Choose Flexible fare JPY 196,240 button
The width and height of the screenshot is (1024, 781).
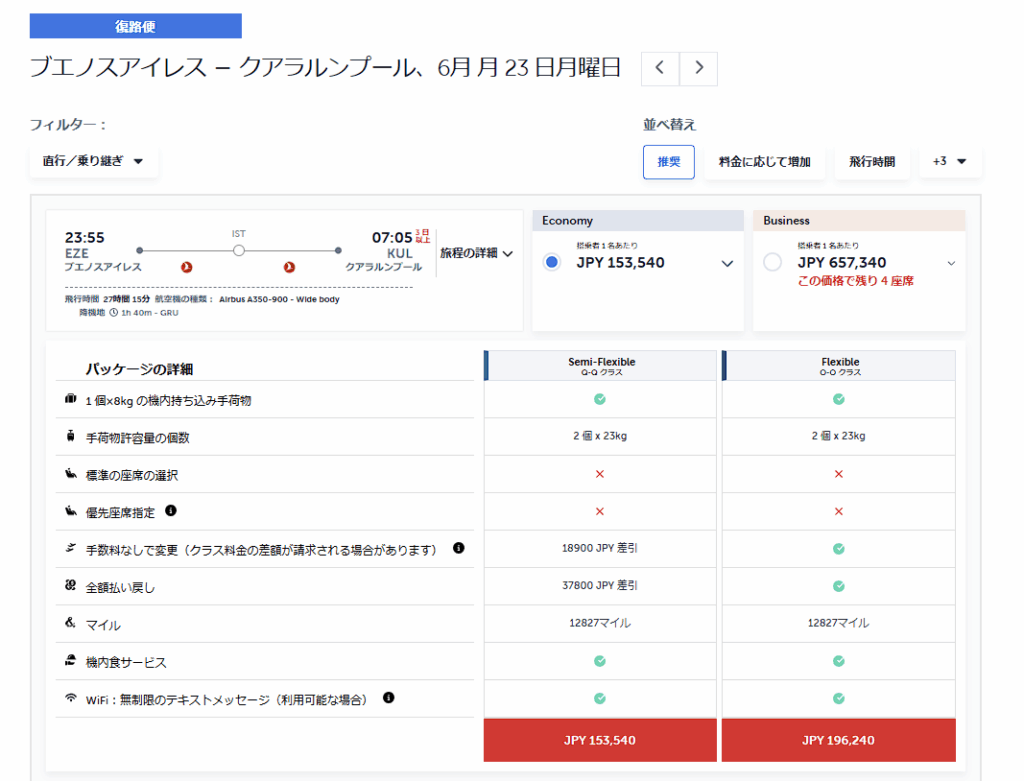tap(838, 740)
